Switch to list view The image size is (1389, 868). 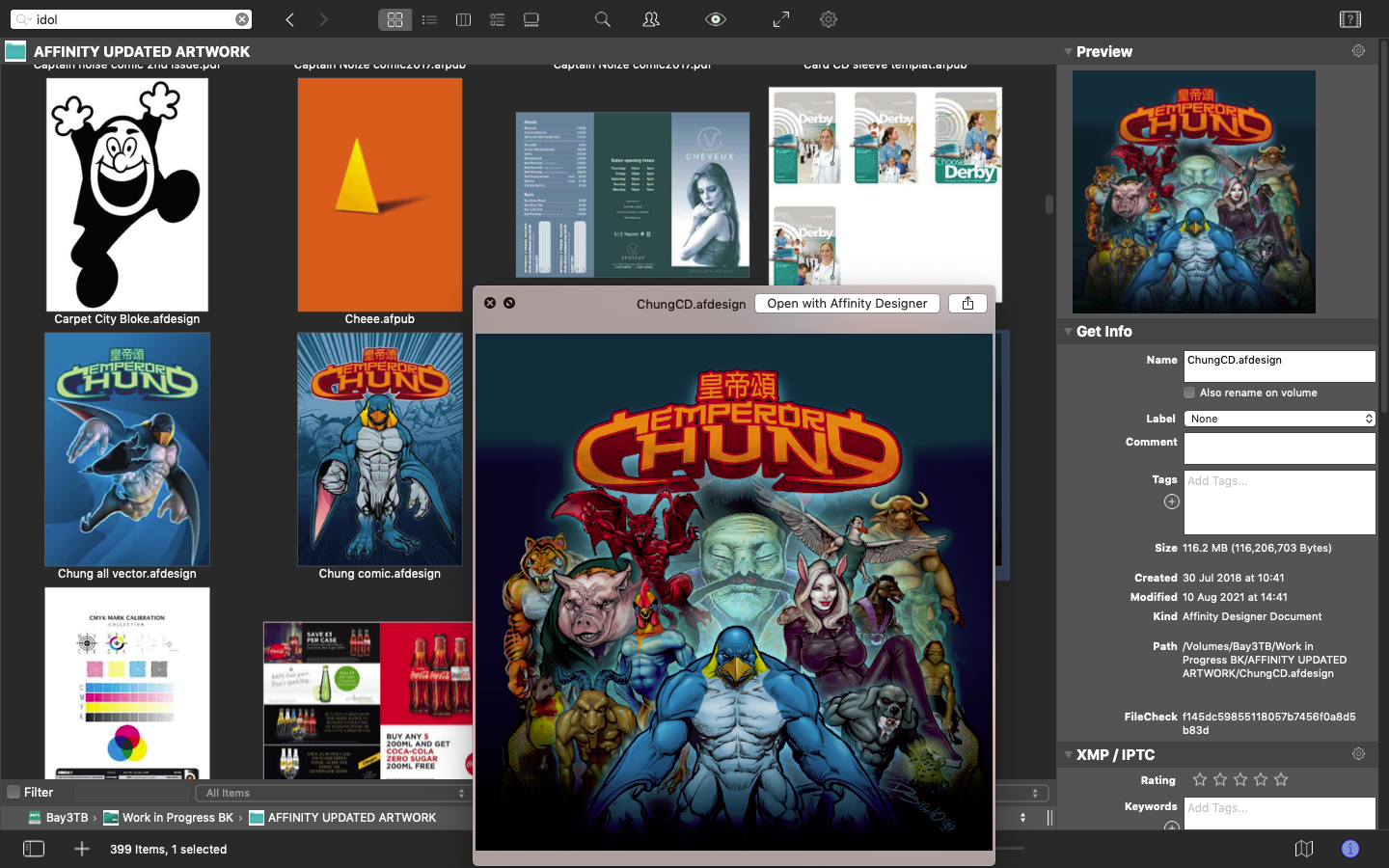(x=429, y=19)
